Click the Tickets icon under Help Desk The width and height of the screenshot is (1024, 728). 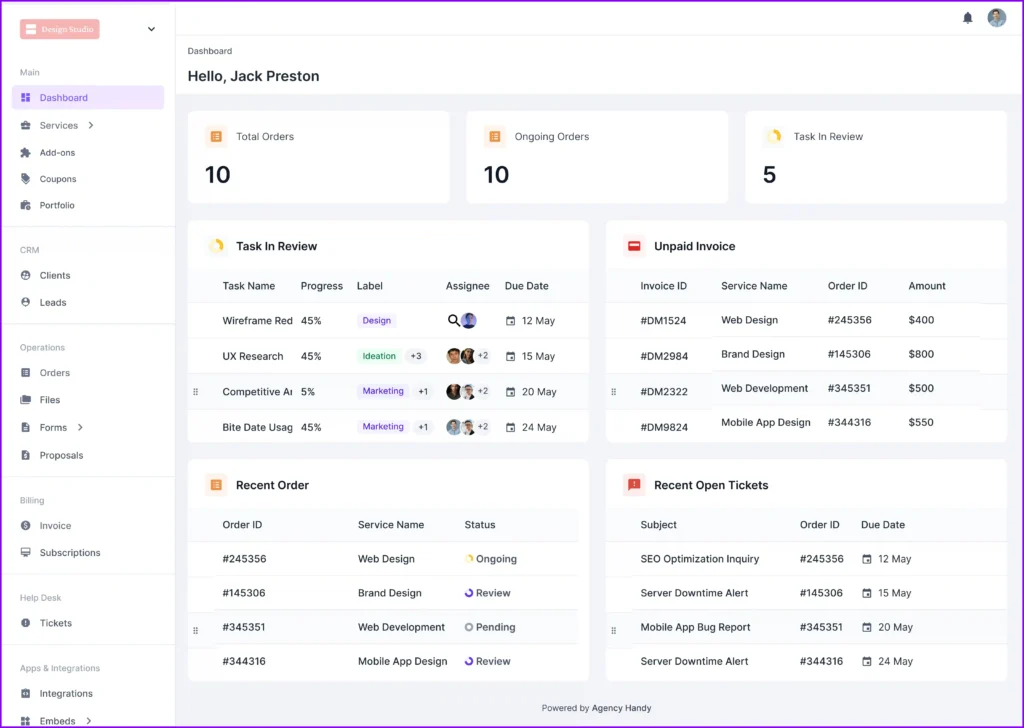click(x=24, y=623)
